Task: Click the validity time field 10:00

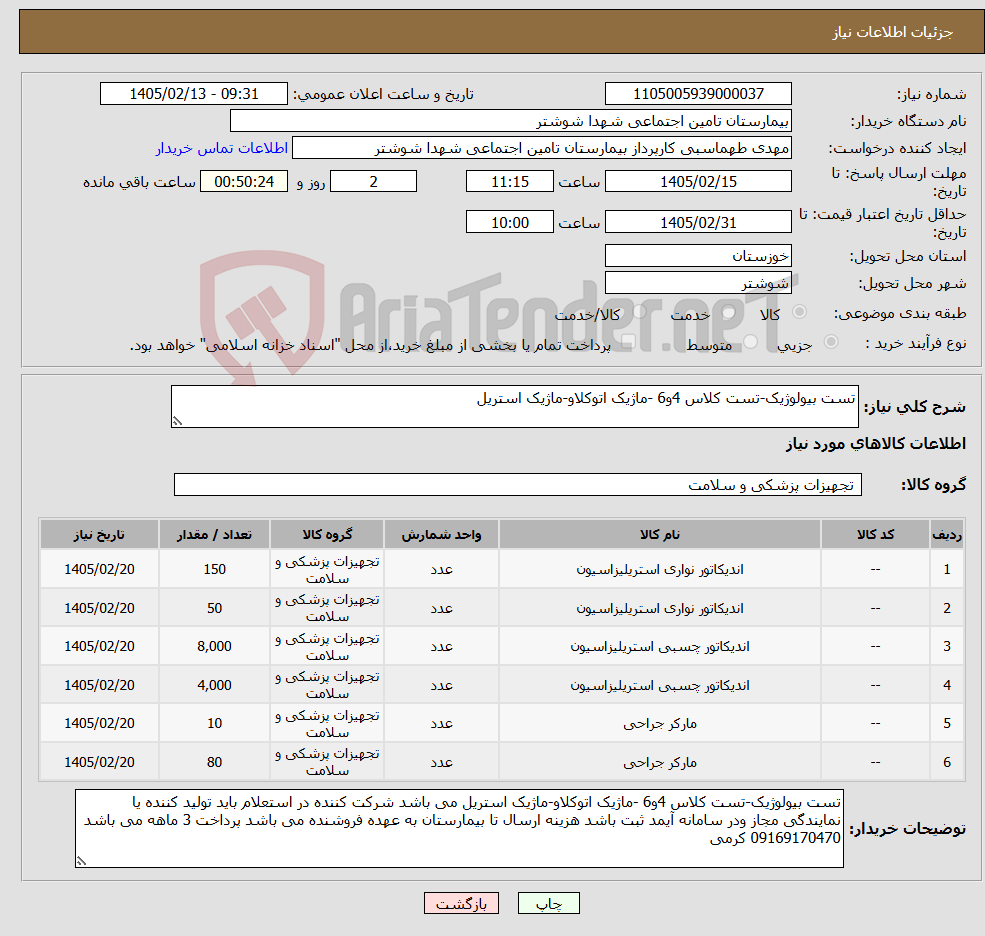Action: (x=509, y=222)
